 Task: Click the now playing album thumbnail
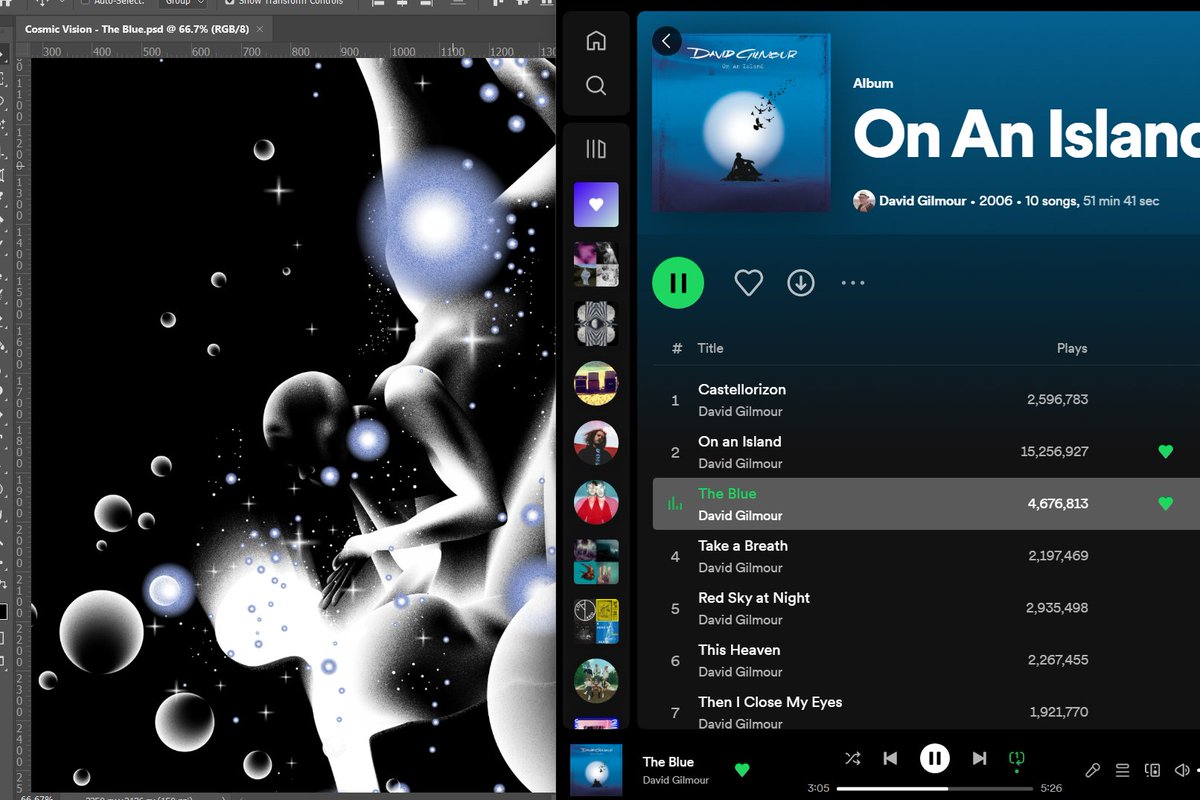tap(596, 770)
